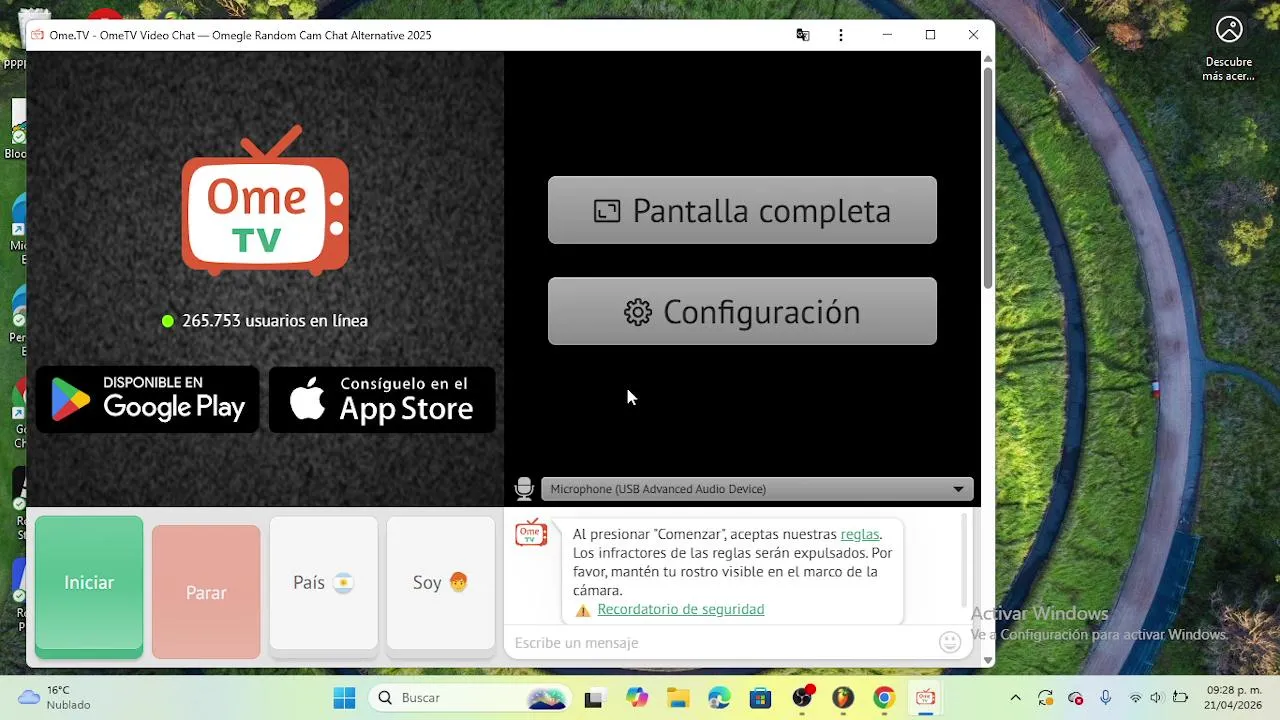Open the reglas link in chat
The image size is (1280, 720).
click(860, 534)
